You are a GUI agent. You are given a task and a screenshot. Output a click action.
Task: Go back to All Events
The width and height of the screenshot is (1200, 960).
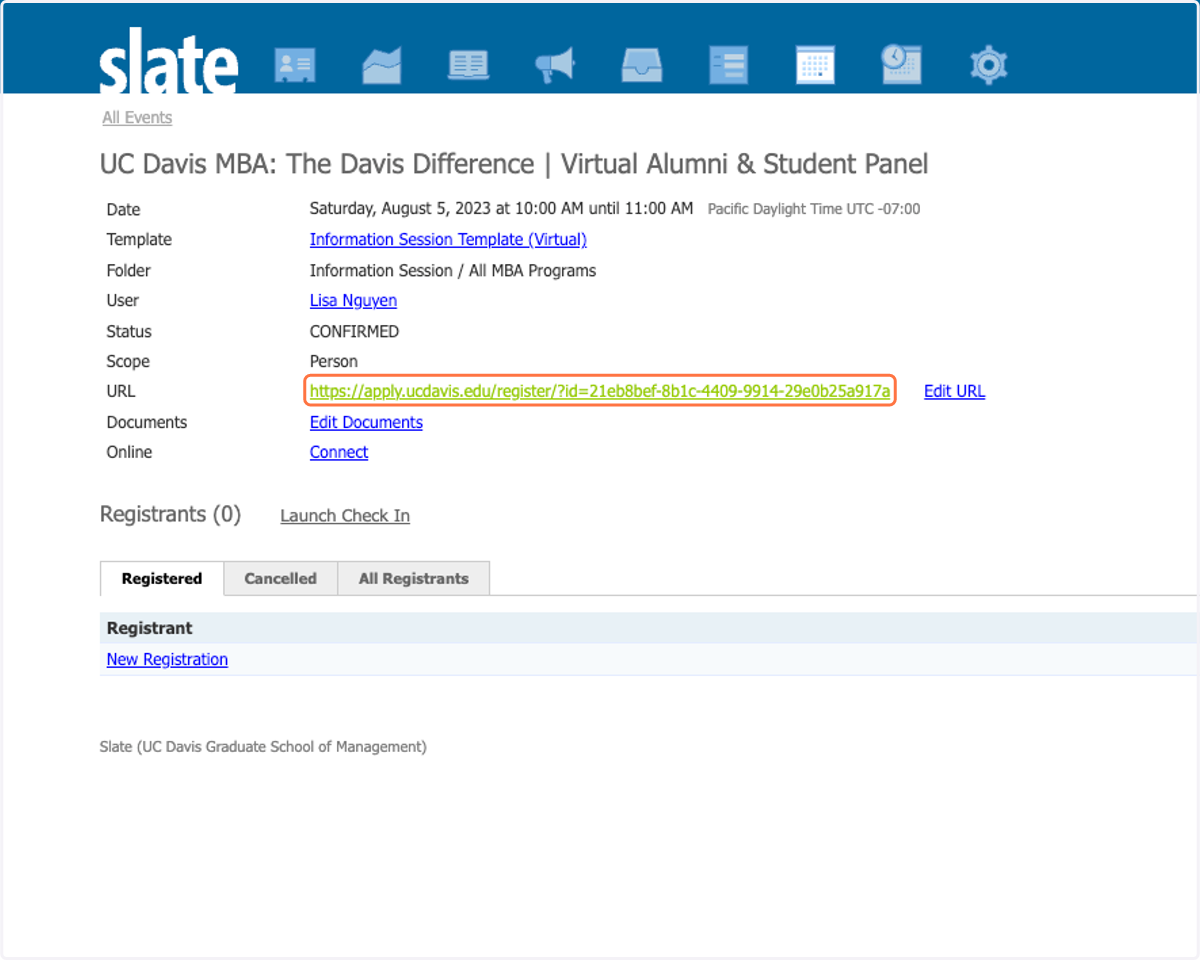click(137, 118)
